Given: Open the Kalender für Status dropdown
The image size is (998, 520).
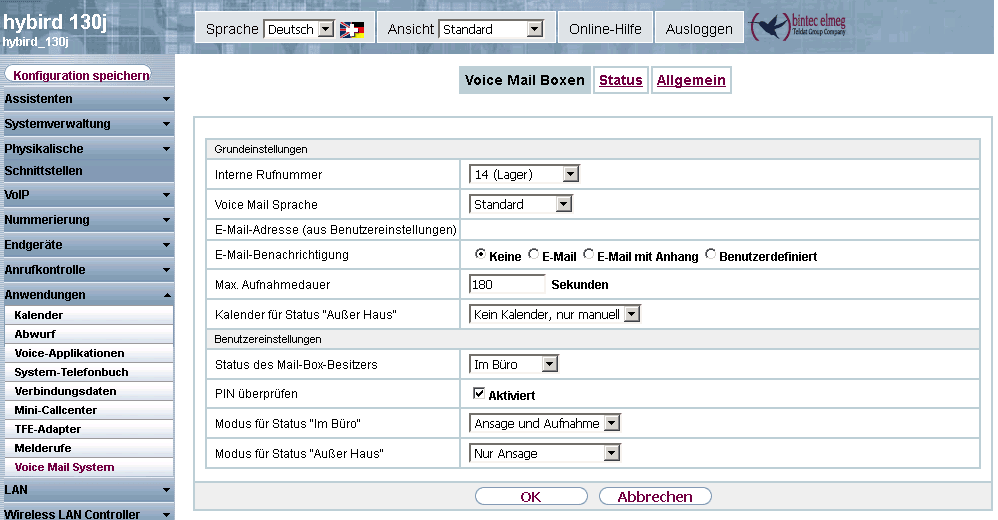Looking at the screenshot, I should [554, 314].
